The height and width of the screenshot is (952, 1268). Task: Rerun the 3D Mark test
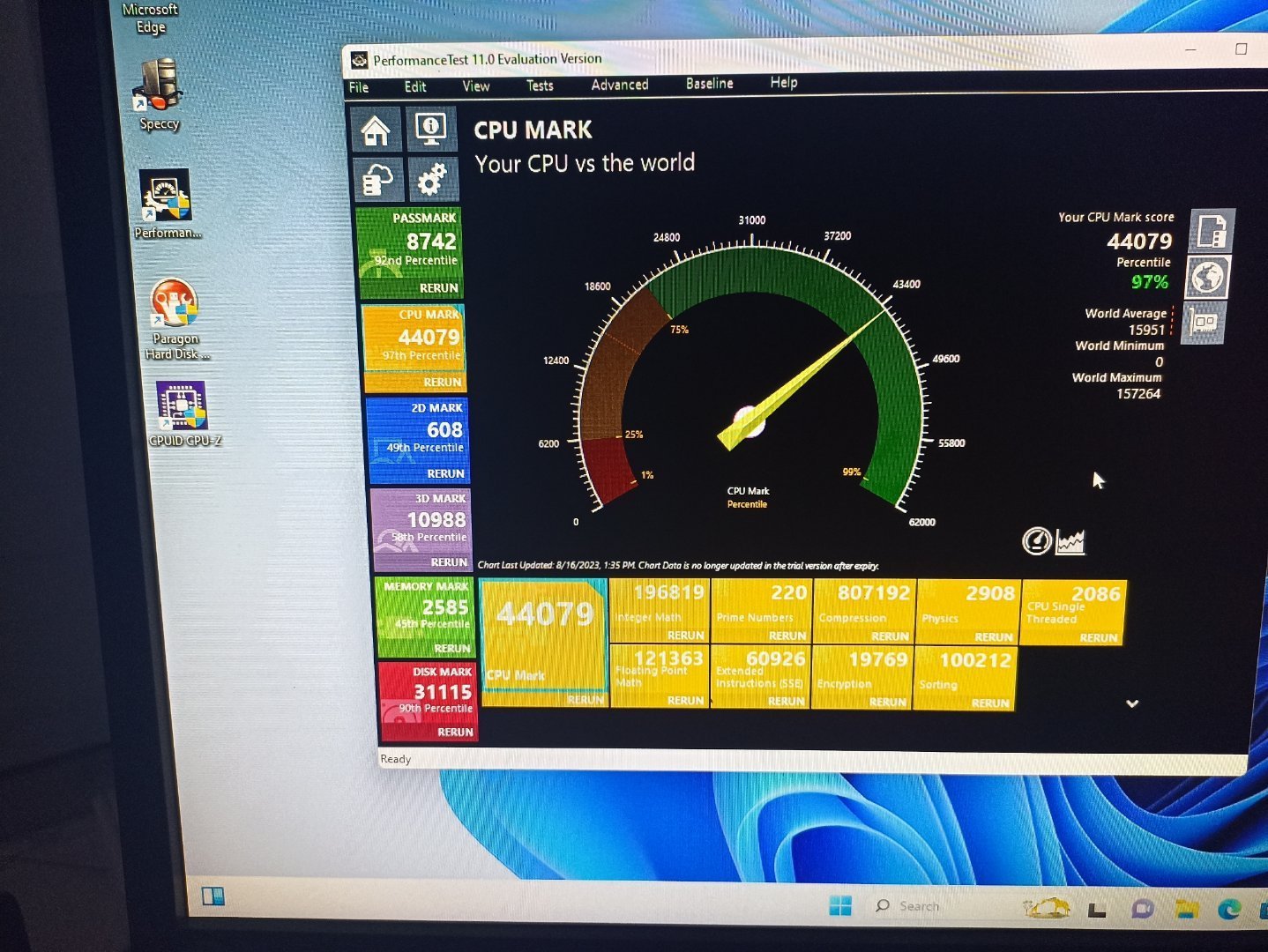[449, 562]
